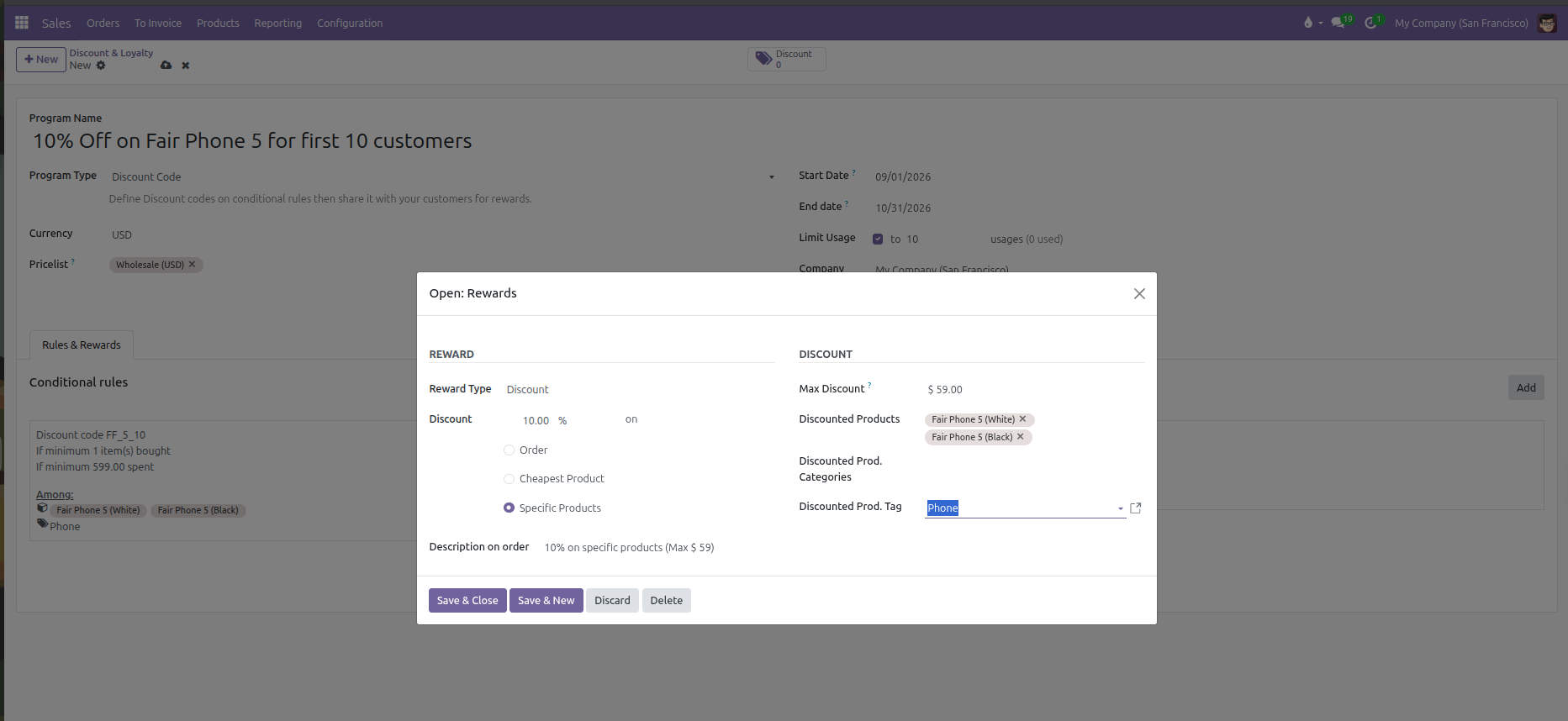Click the cloud save icon

coord(166,66)
